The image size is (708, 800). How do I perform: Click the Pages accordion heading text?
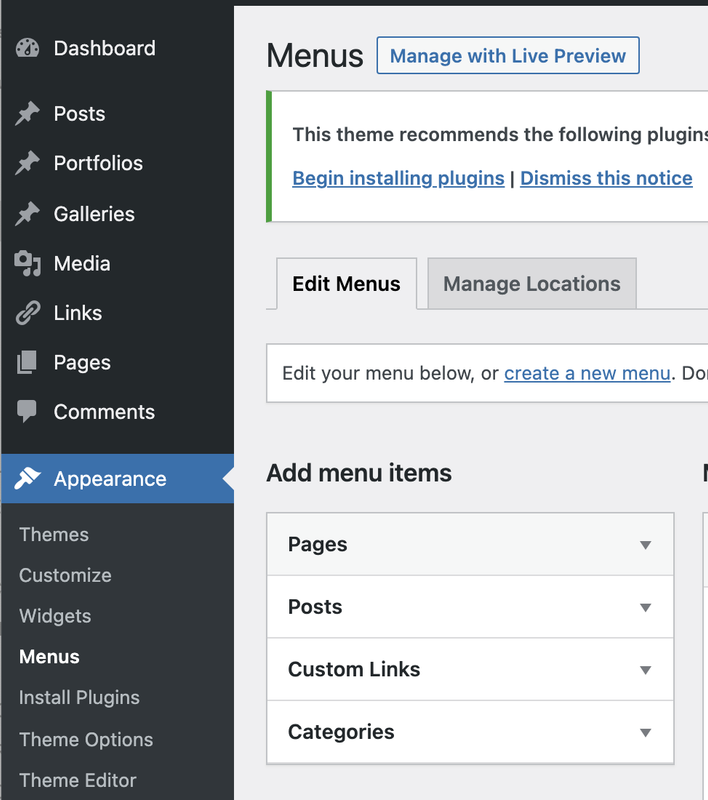click(318, 544)
